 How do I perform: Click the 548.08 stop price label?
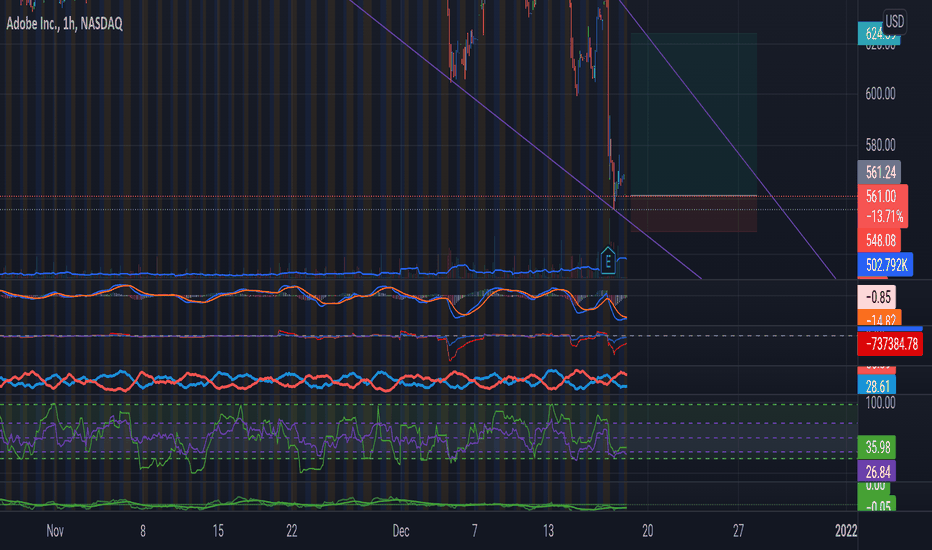[x=879, y=240]
